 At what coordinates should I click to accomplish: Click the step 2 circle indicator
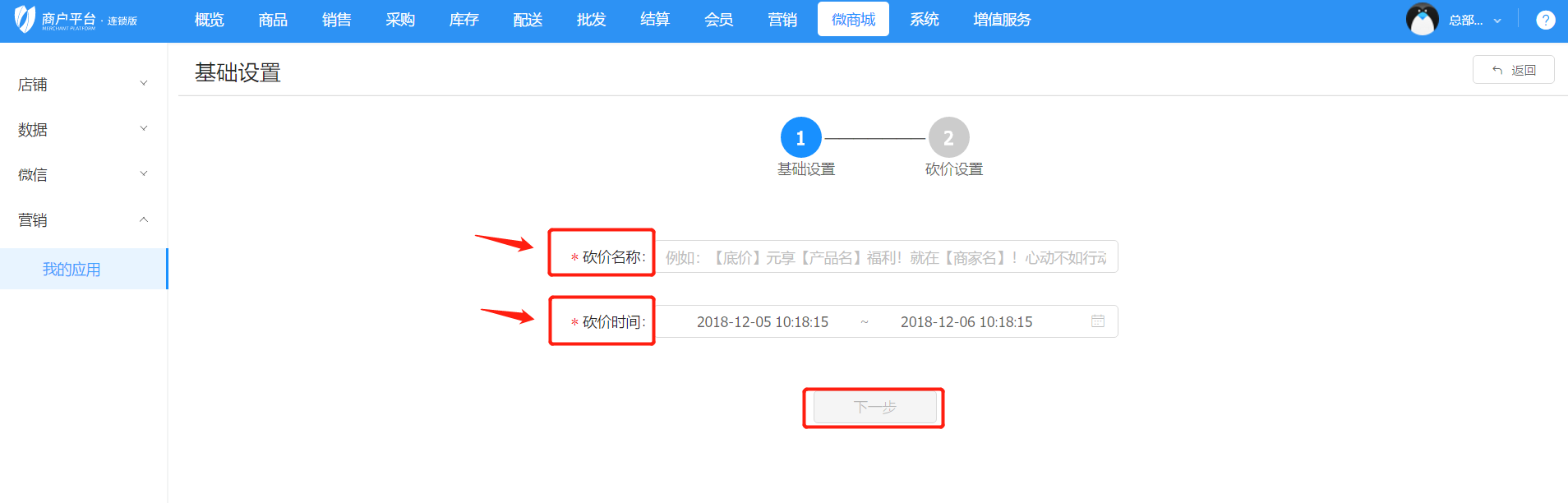pos(948,138)
